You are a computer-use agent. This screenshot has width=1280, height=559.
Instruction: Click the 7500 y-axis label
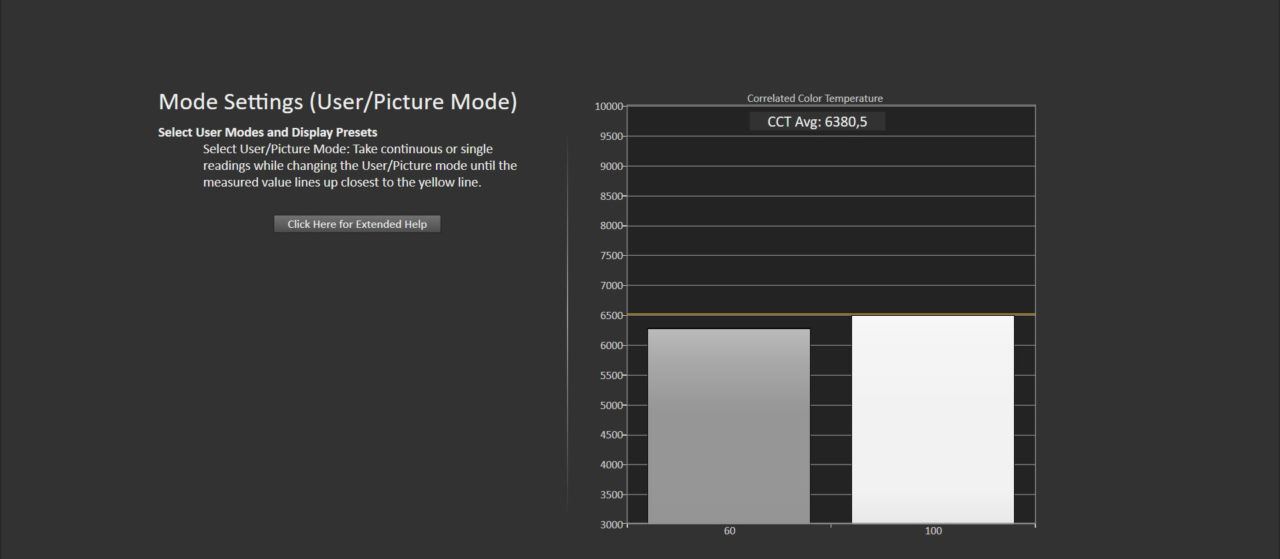coord(610,256)
